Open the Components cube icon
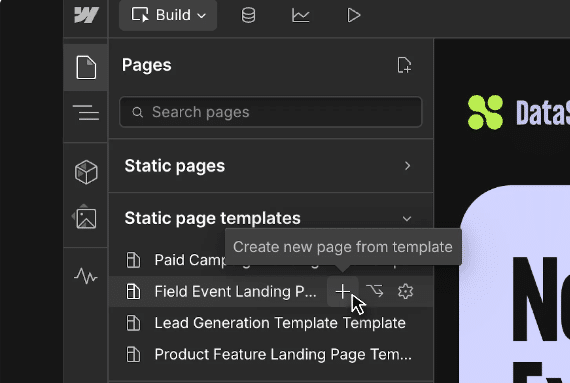Image resolution: width=570 pixels, height=383 pixels. pos(86,172)
